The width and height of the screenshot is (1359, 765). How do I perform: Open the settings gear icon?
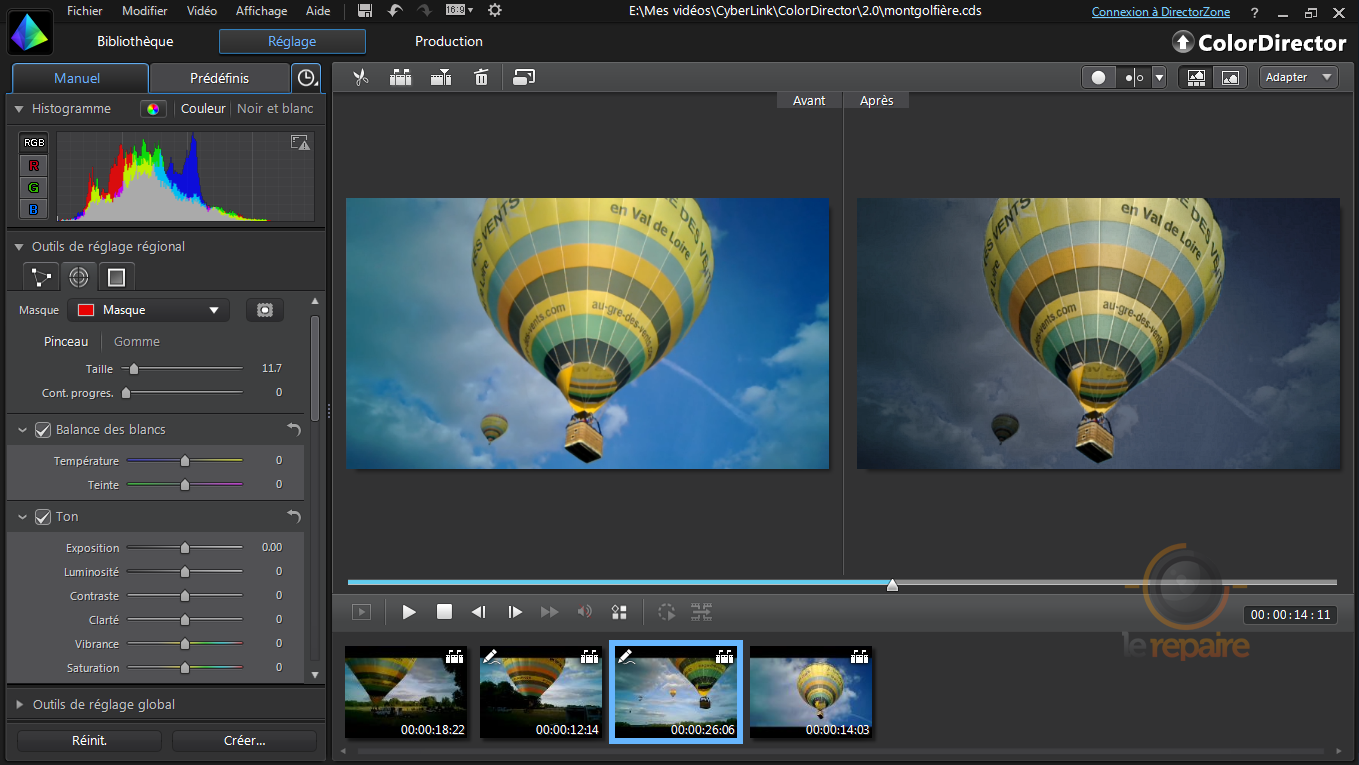[x=494, y=11]
